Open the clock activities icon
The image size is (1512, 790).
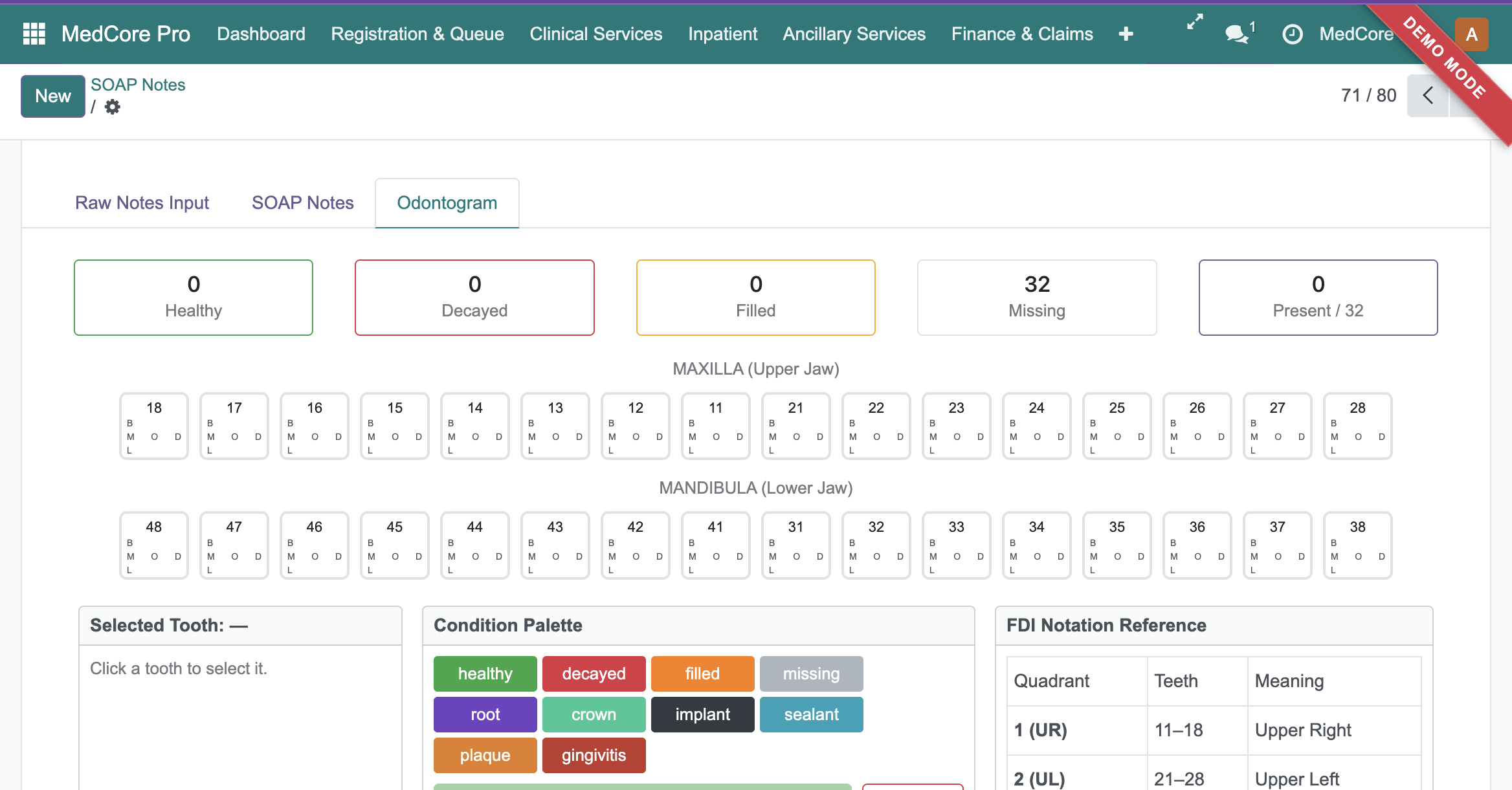click(x=1292, y=34)
